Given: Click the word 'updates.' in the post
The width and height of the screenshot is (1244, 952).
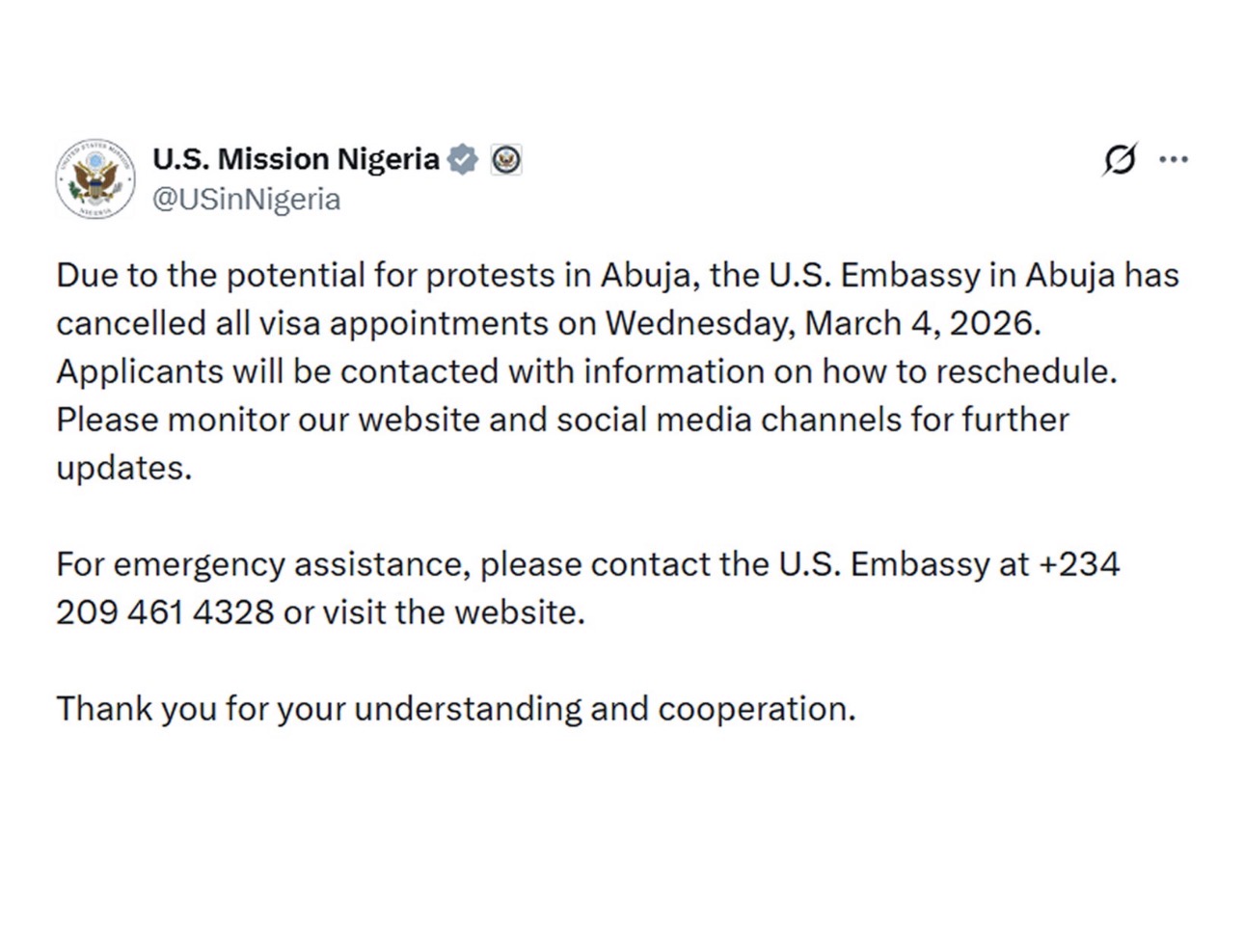Looking at the screenshot, I should click(124, 469).
